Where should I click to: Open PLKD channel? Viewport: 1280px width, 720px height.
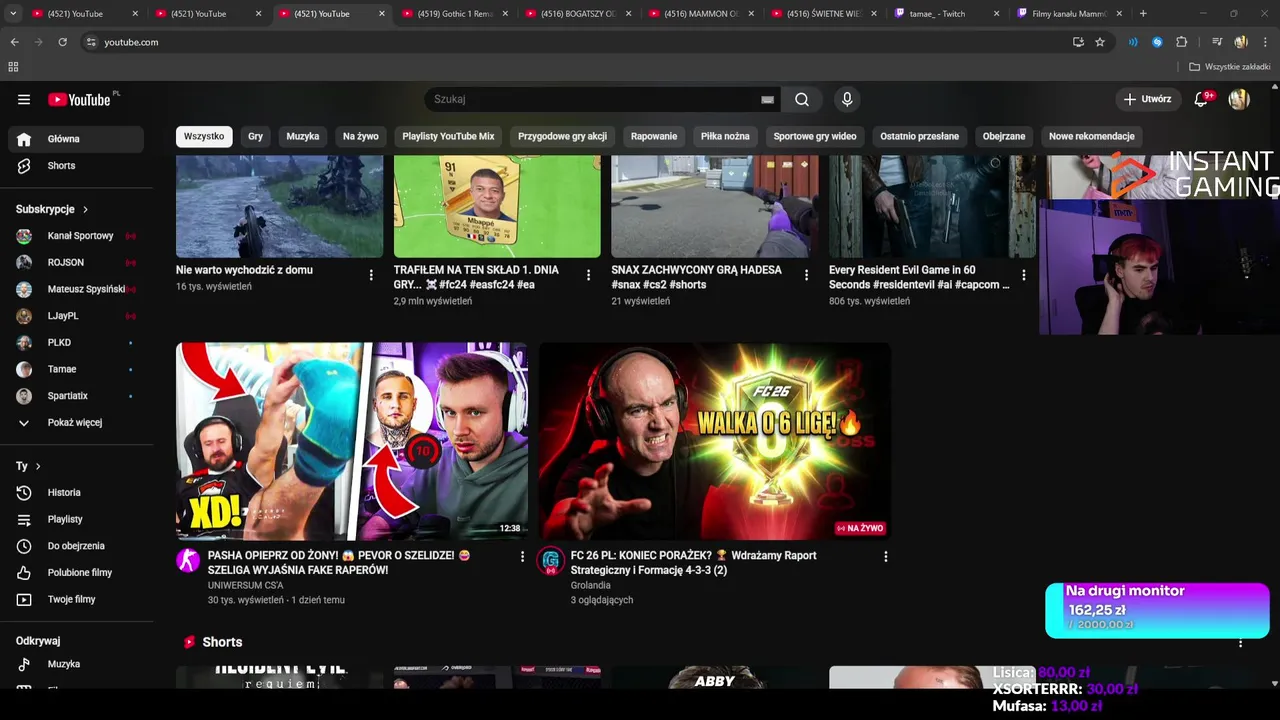76,342
